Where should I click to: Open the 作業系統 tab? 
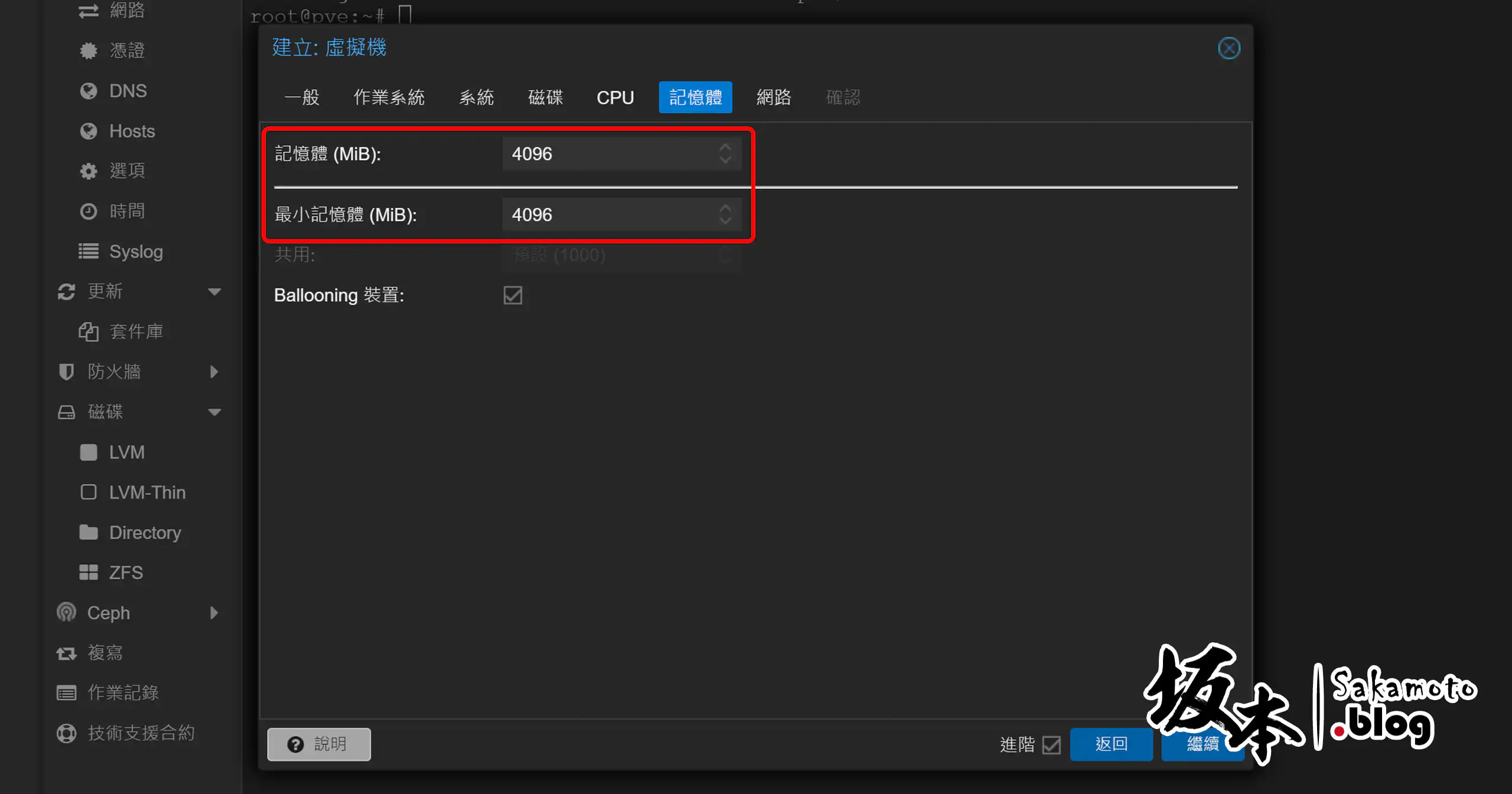389,97
